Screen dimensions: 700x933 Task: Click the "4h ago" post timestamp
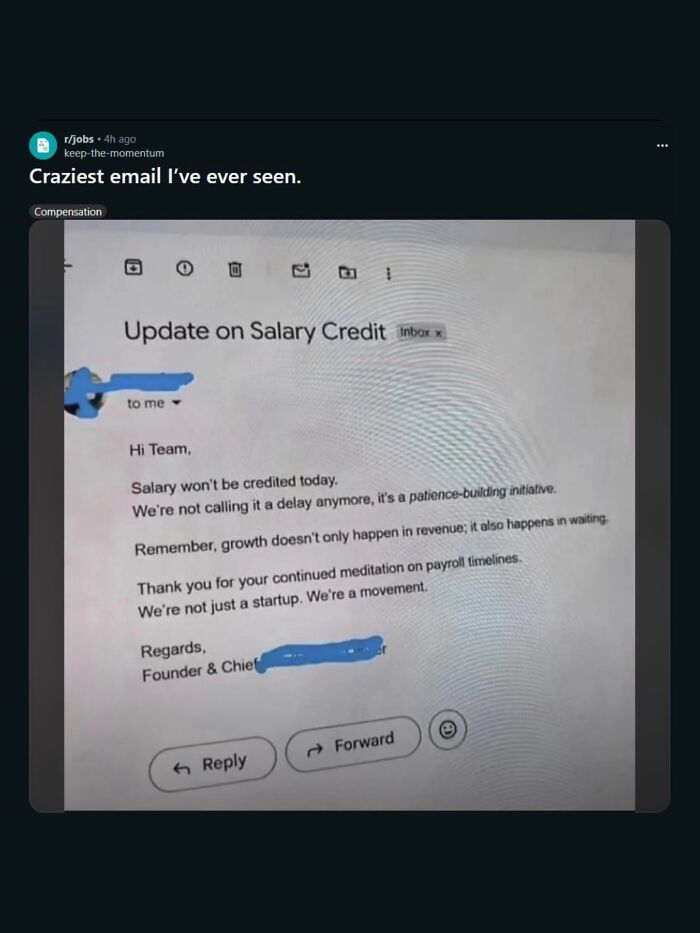coord(120,139)
